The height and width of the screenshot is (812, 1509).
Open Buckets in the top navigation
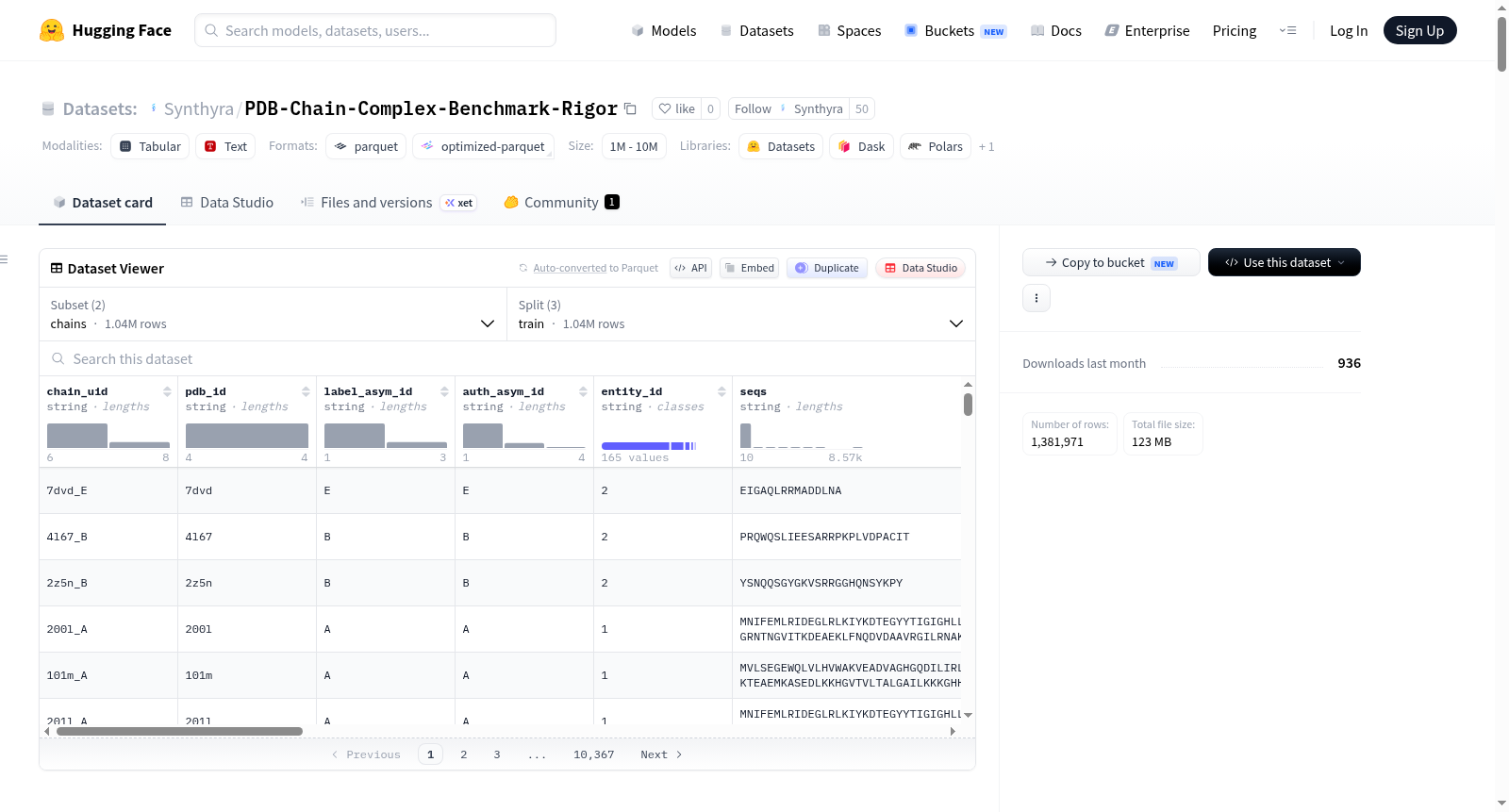pyautogui.click(x=955, y=31)
